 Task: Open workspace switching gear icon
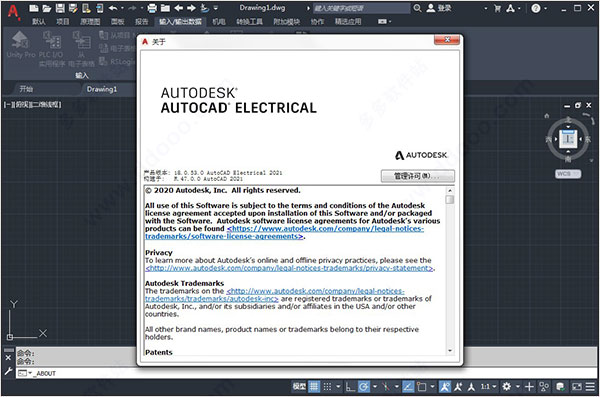pos(507,387)
